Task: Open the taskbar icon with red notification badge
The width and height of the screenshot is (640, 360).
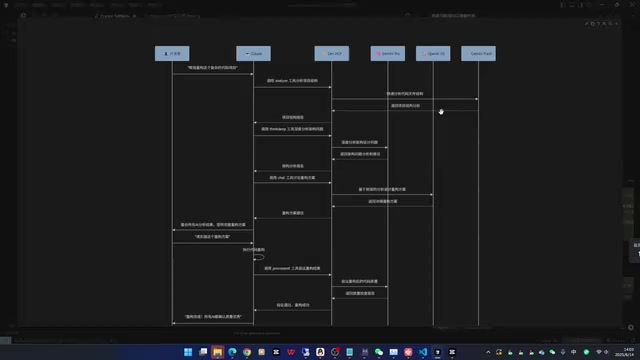Action: pyautogui.click(x=335, y=352)
